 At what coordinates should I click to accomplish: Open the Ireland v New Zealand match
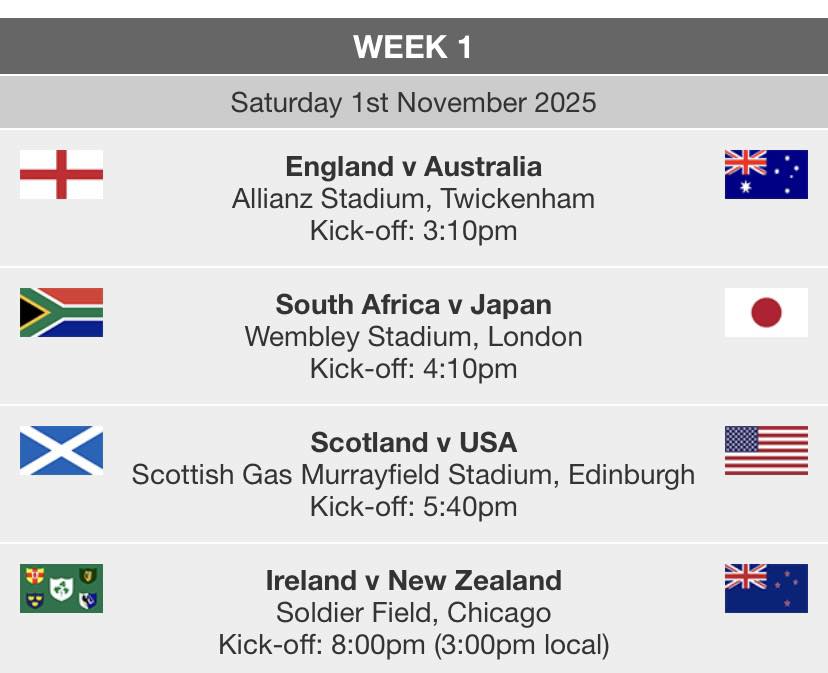(413, 581)
